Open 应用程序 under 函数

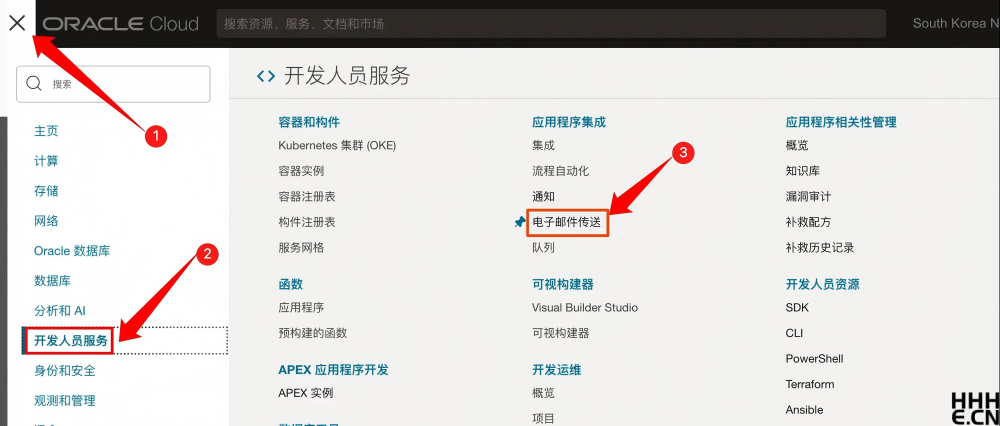coord(301,307)
